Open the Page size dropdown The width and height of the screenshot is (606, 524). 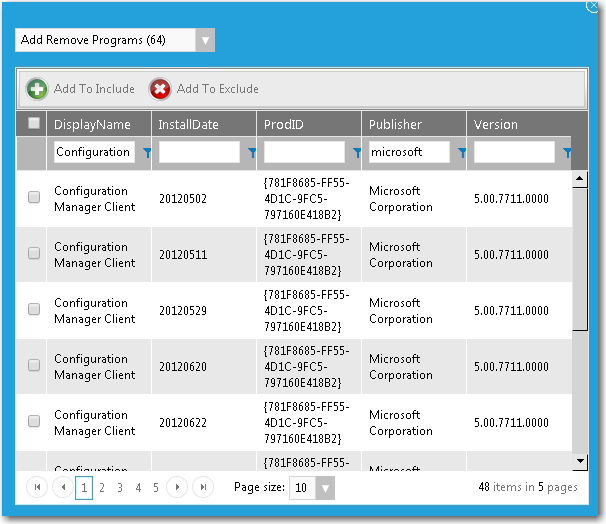click(x=325, y=488)
